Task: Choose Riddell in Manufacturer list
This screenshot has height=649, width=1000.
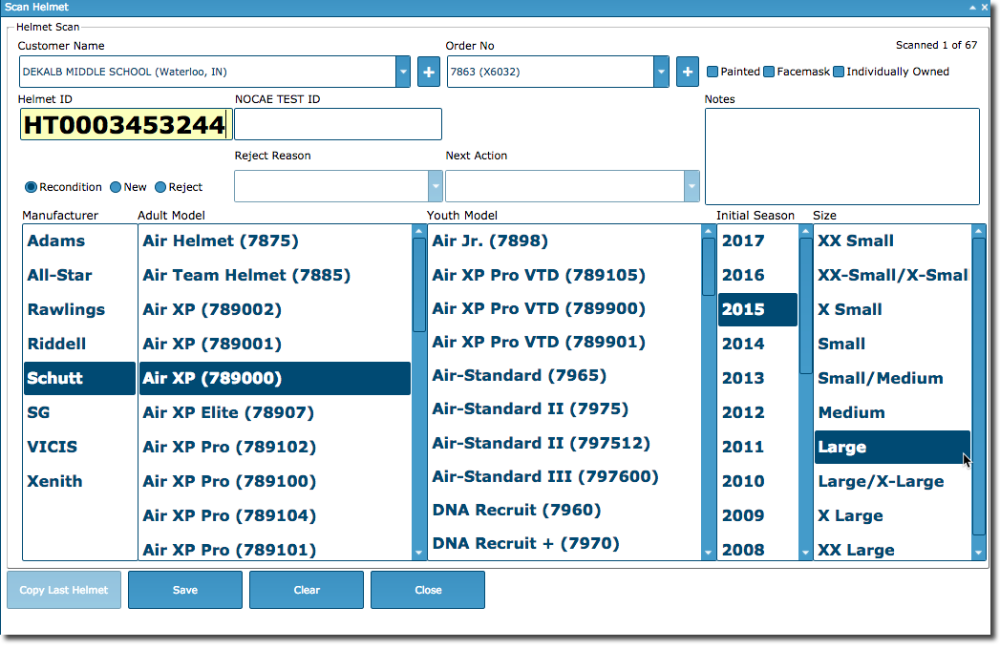Action: coord(79,344)
